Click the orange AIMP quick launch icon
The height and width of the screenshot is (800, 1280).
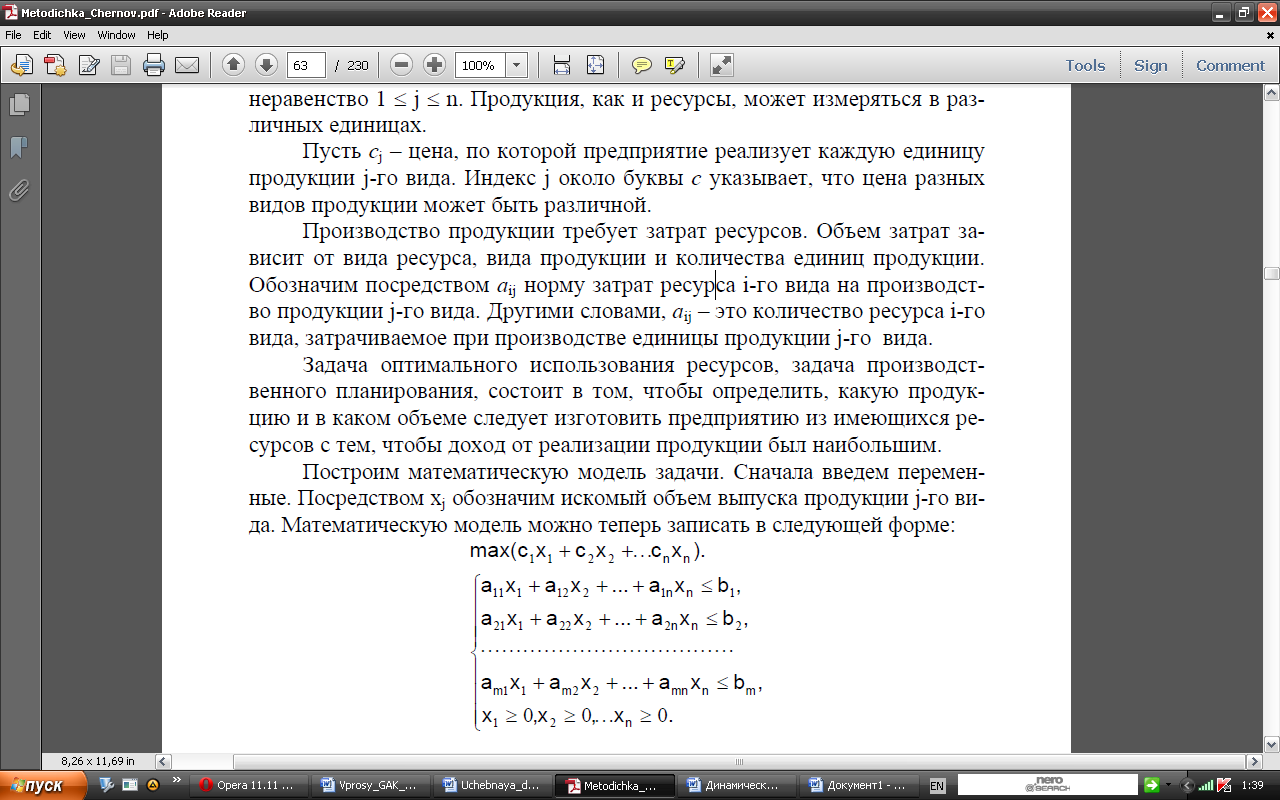(x=153, y=785)
